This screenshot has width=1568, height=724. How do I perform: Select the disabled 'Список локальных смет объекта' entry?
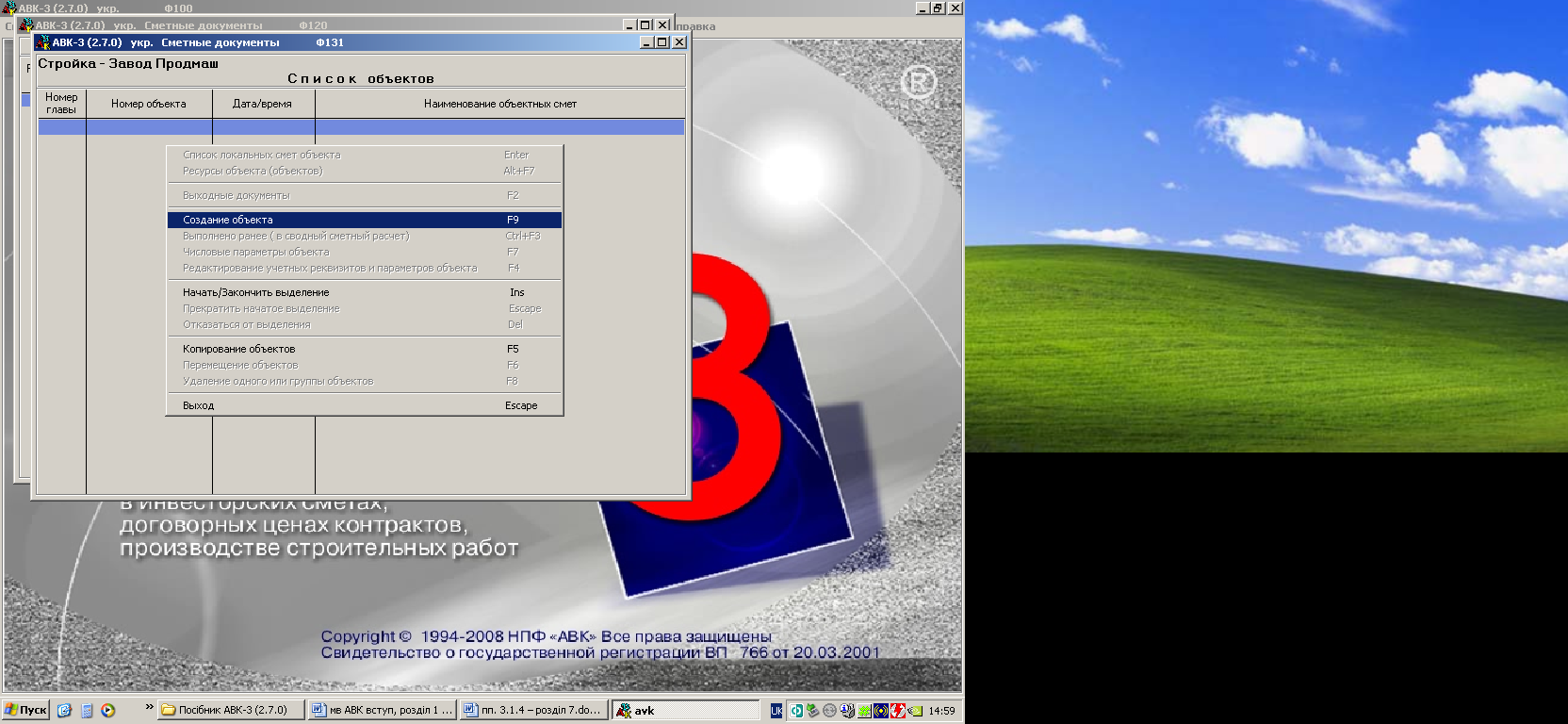[365, 155]
